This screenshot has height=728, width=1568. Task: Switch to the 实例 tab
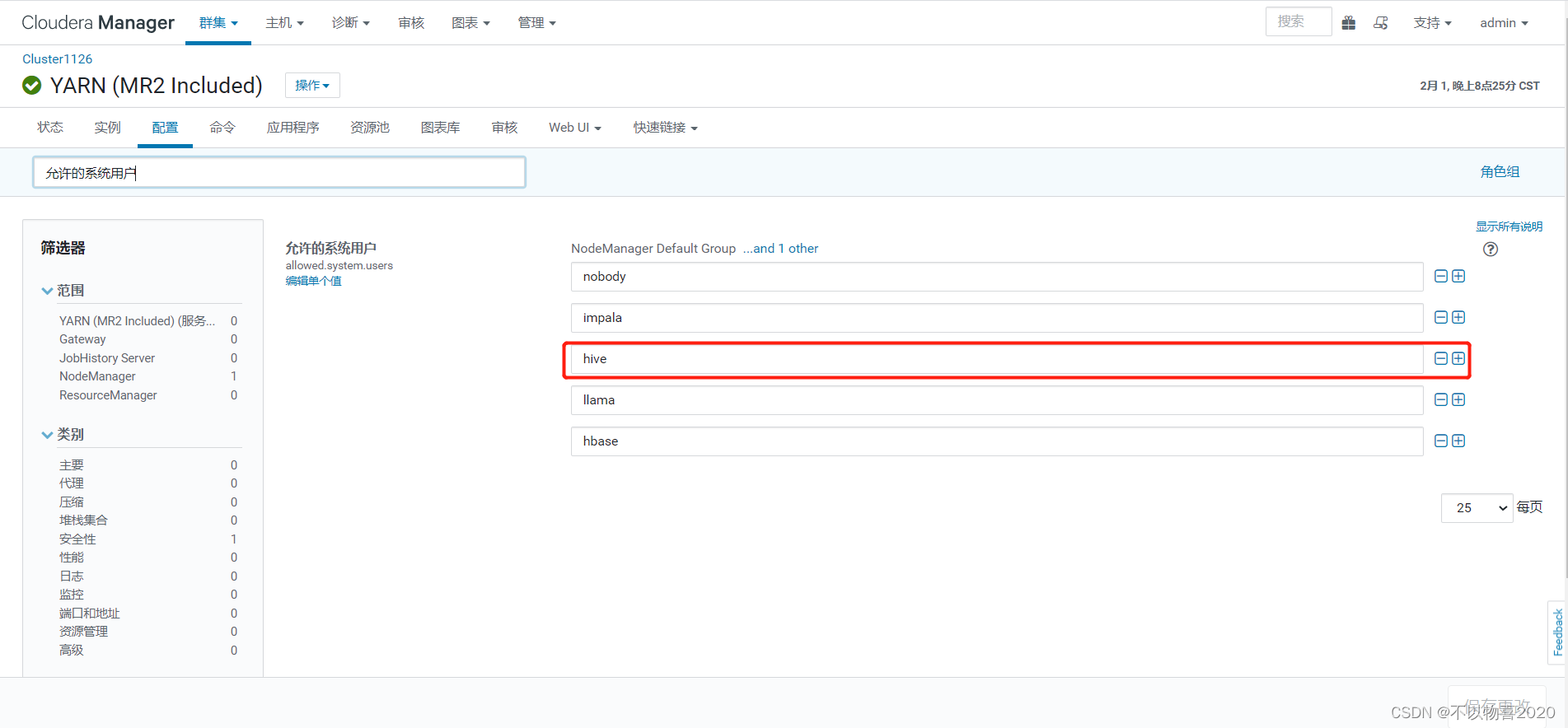(x=108, y=128)
